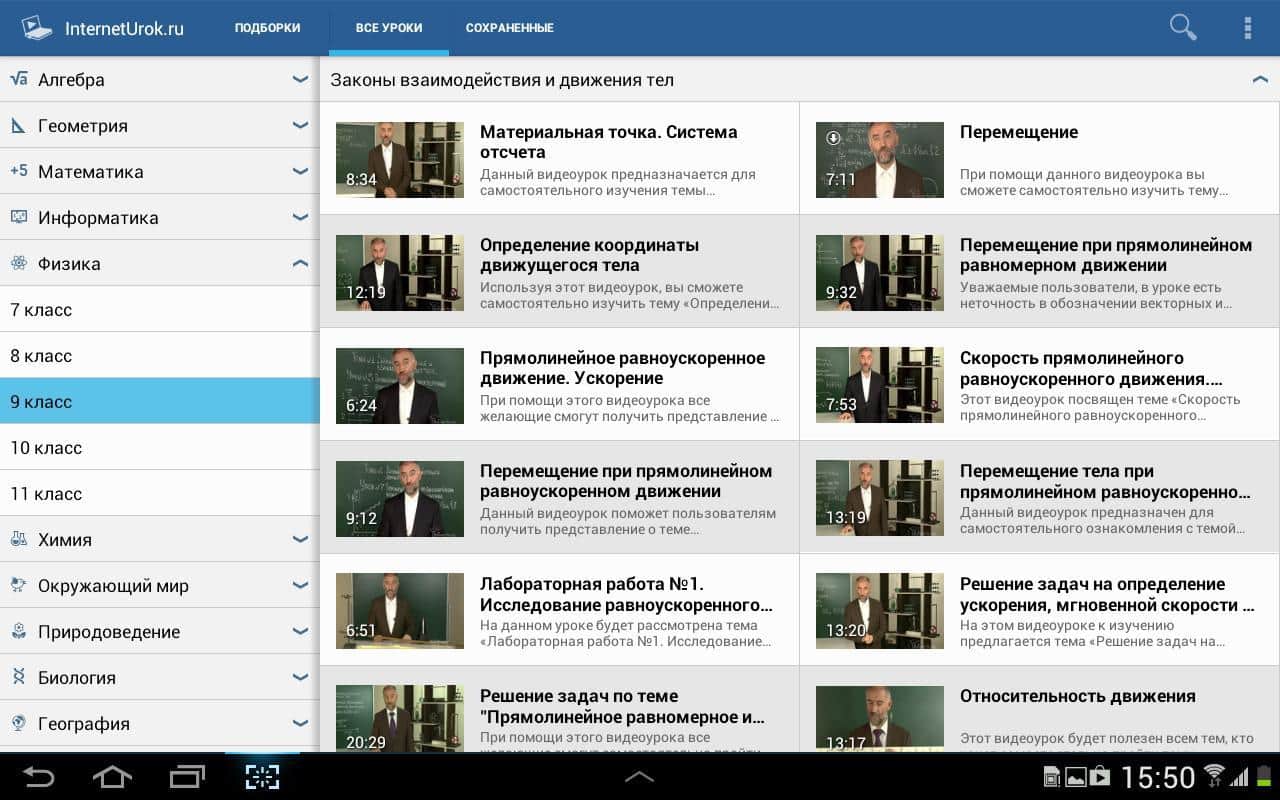The height and width of the screenshot is (800, 1280).
Task: Switch to the Сохраненные tab
Action: [x=509, y=28]
